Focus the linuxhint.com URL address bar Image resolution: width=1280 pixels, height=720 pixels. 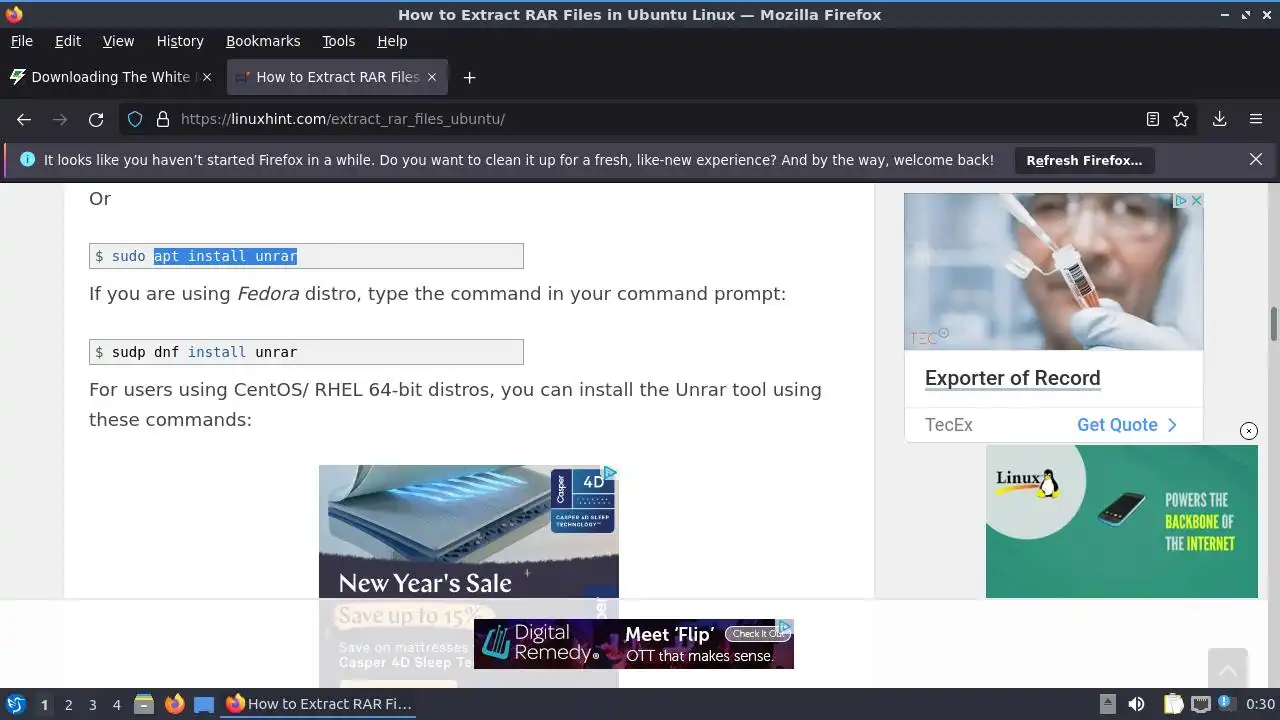click(640, 119)
